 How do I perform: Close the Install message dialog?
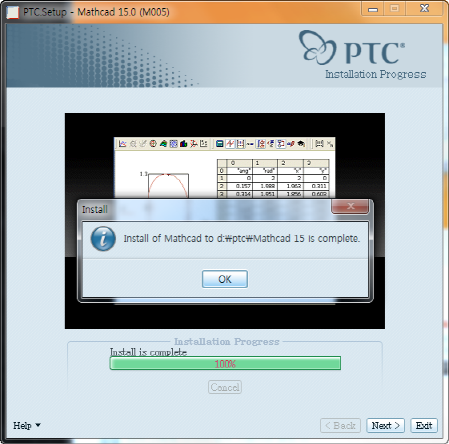click(x=350, y=206)
